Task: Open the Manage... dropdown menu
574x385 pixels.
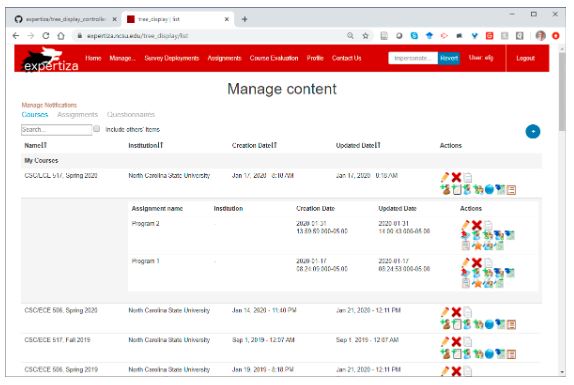Action: tap(122, 58)
